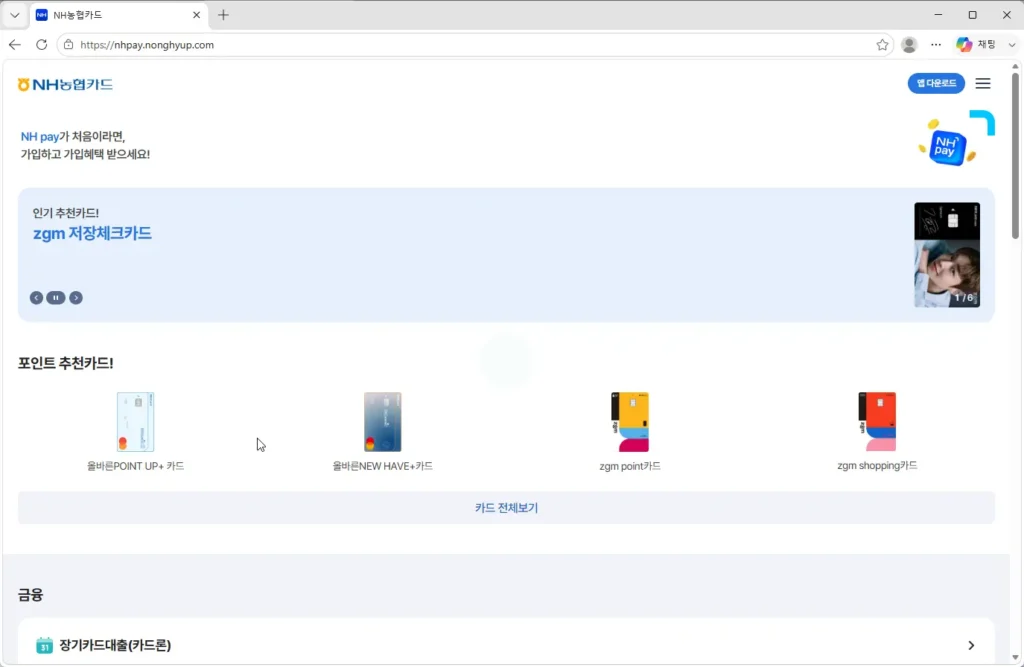The height and width of the screenshot is (667, 1024).
Task: Expand the dropdown arrow beside 채팅
Action: point(1012,44)
